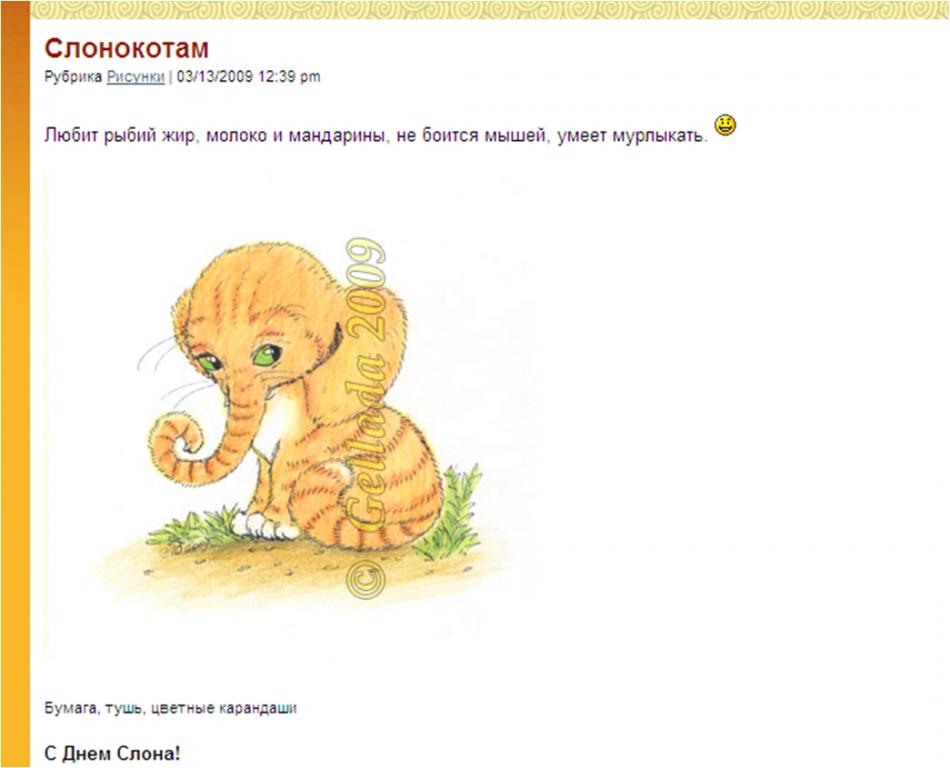The width and height of the screenshot is (950, 768).
Task: Click the elephant-cat's green eye
Action: 266,355
